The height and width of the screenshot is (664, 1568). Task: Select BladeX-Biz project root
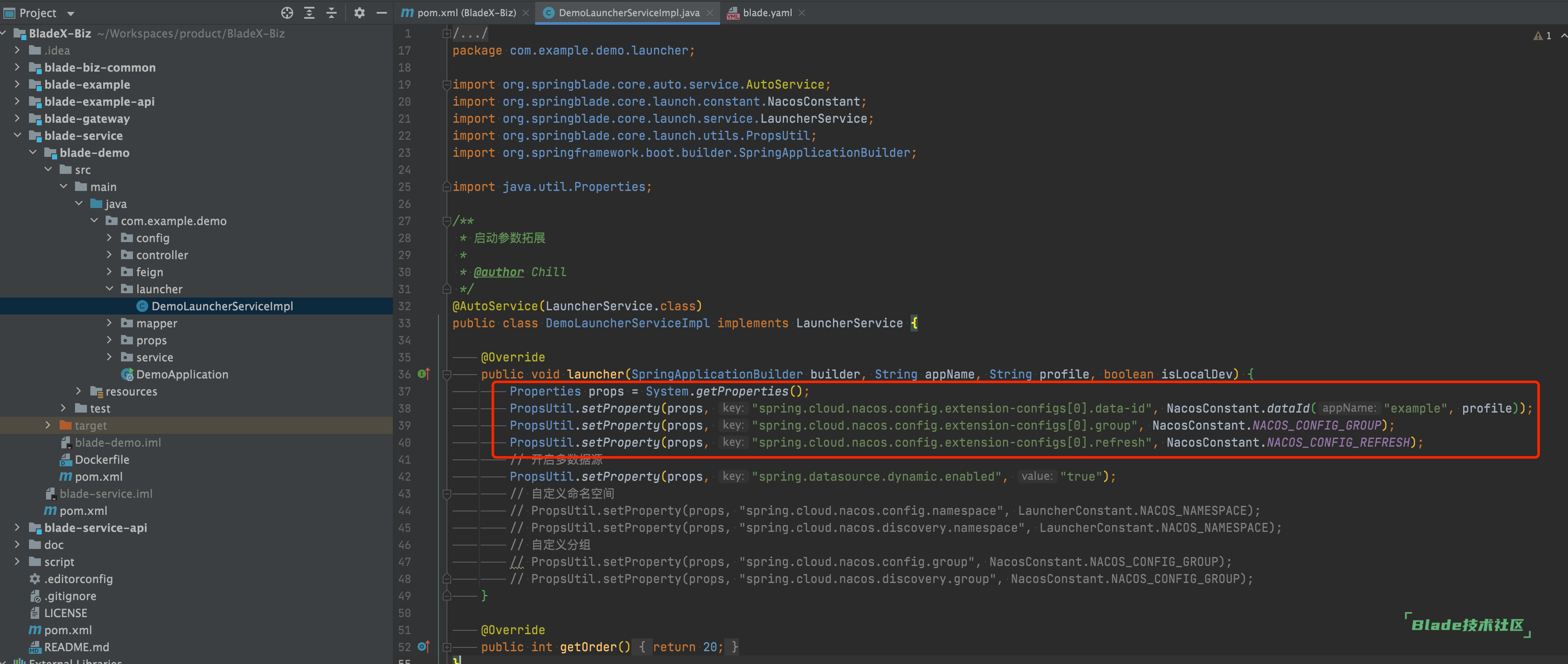(60, 34)
